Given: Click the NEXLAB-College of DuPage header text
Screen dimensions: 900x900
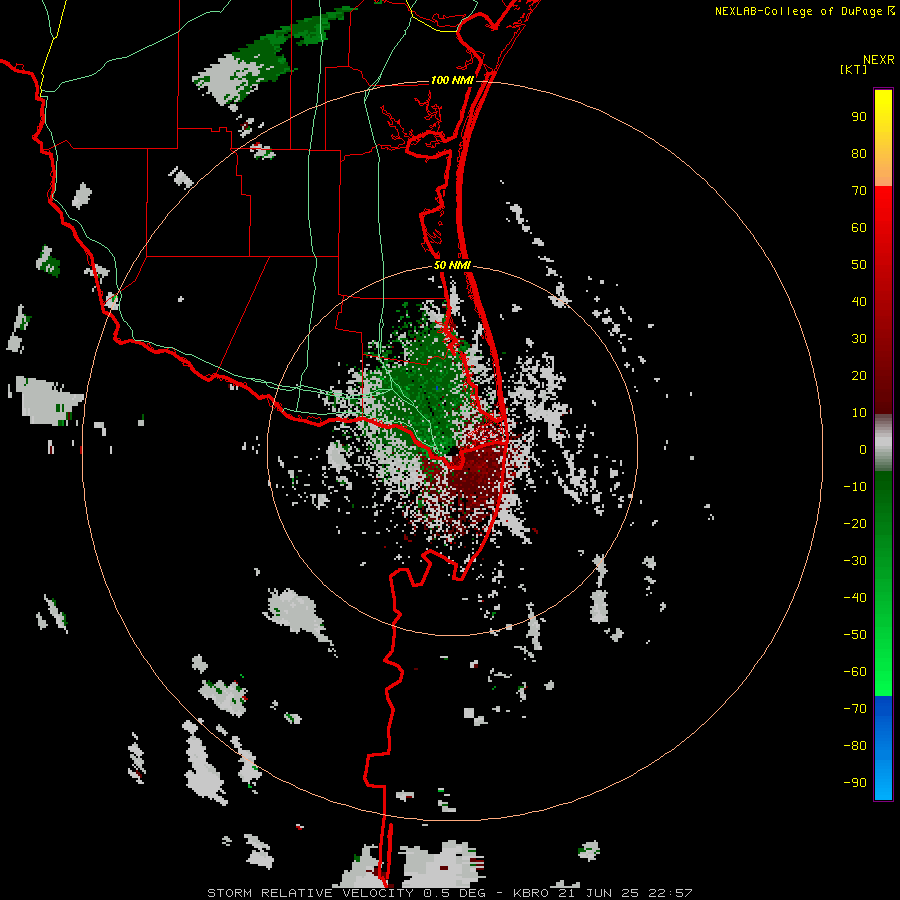Looking at the screenshot, I should pyautogui.click(x=800, y=11).
